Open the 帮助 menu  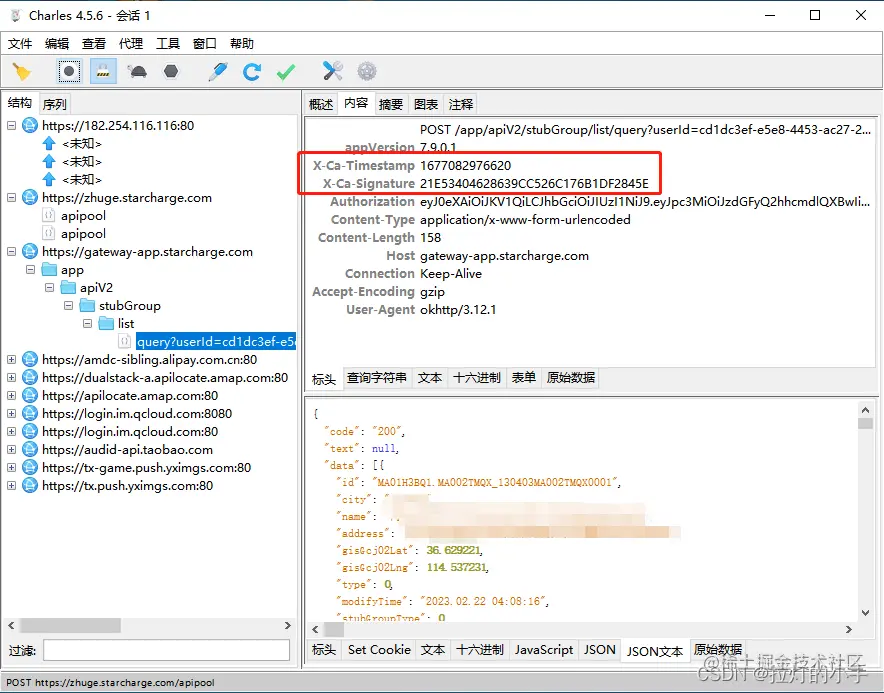pyautogui.click(x=242, y=43)
